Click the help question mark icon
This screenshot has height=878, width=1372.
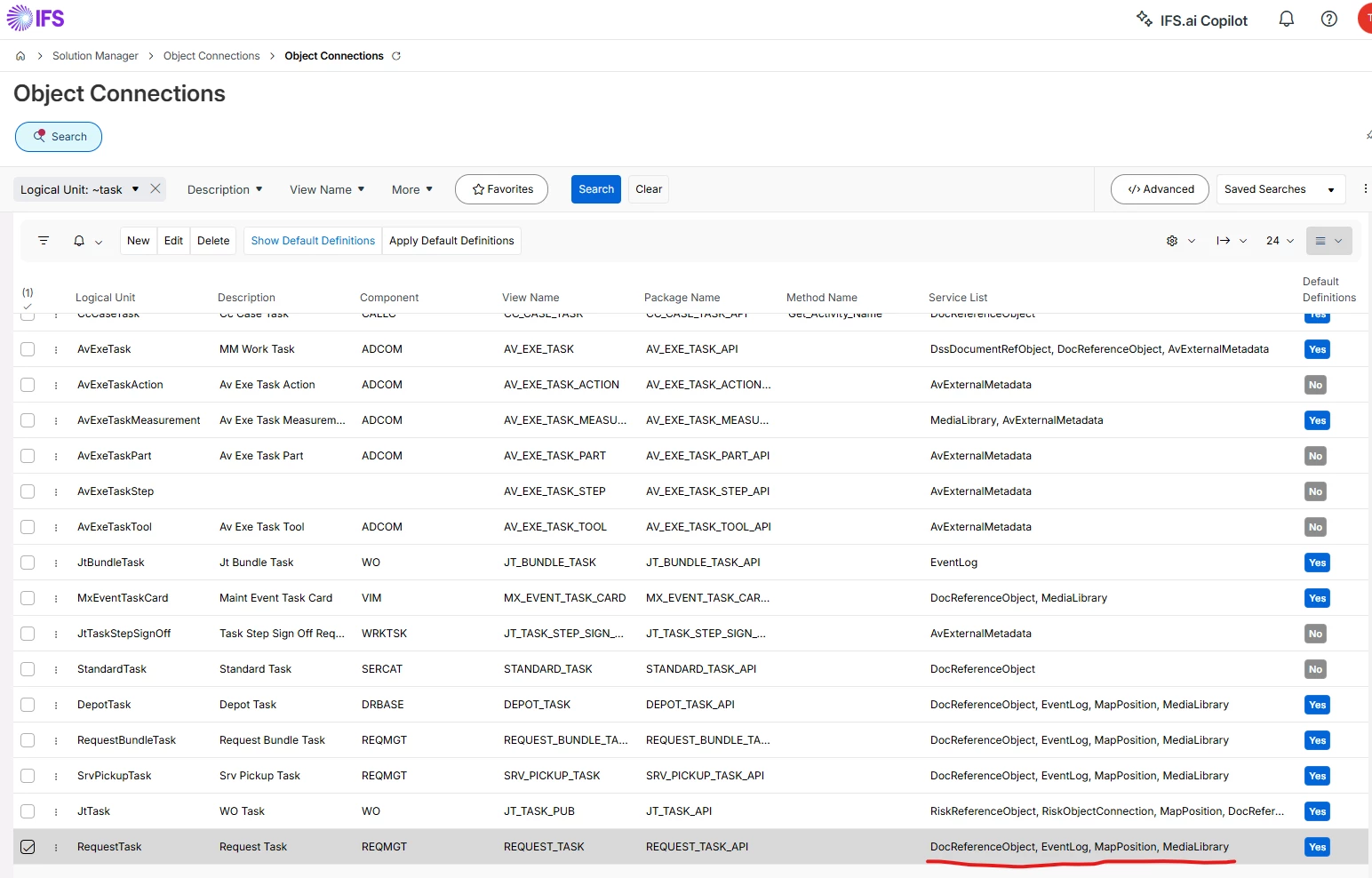1328,20
